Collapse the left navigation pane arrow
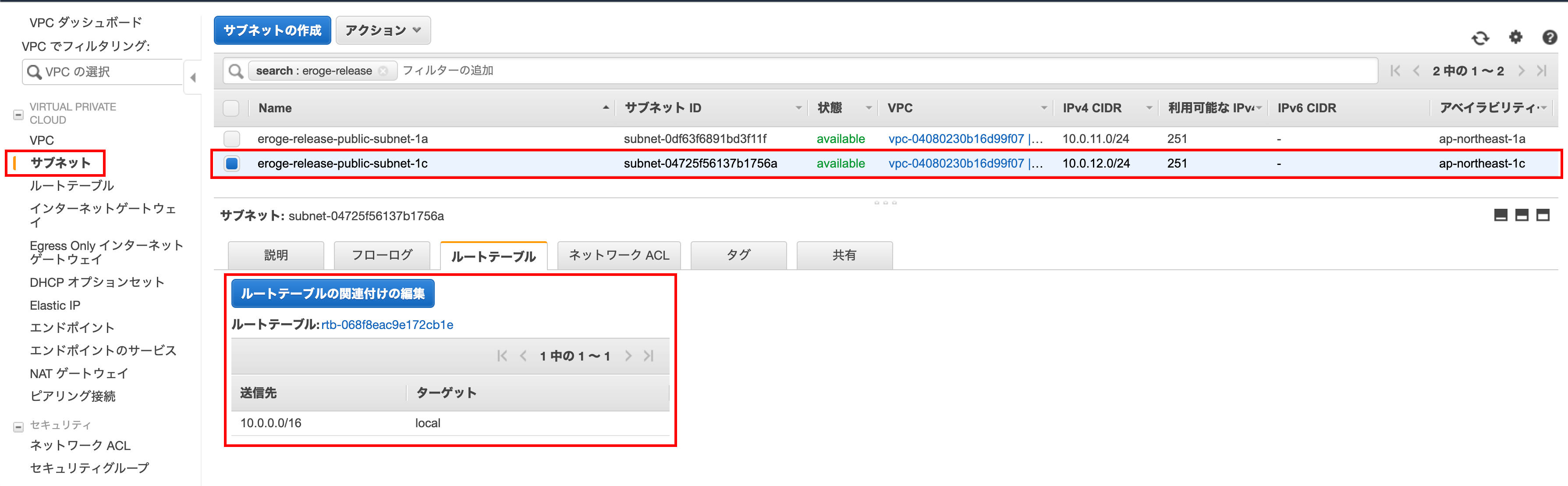Image resolution: width=1568 pixels, height=486 pixels. (x=193, y=77)
